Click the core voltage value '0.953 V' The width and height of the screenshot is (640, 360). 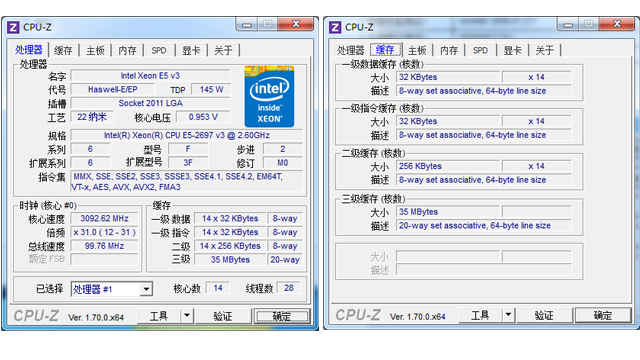click(203, 117)
